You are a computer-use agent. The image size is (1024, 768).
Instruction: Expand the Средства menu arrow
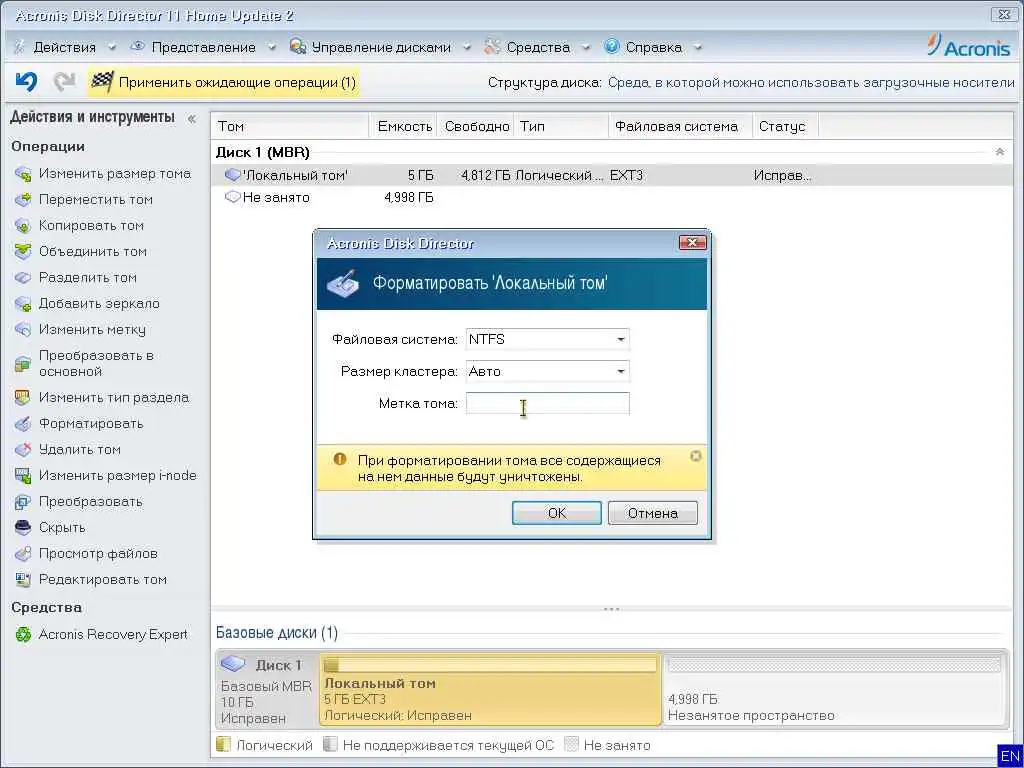point(586,47)
